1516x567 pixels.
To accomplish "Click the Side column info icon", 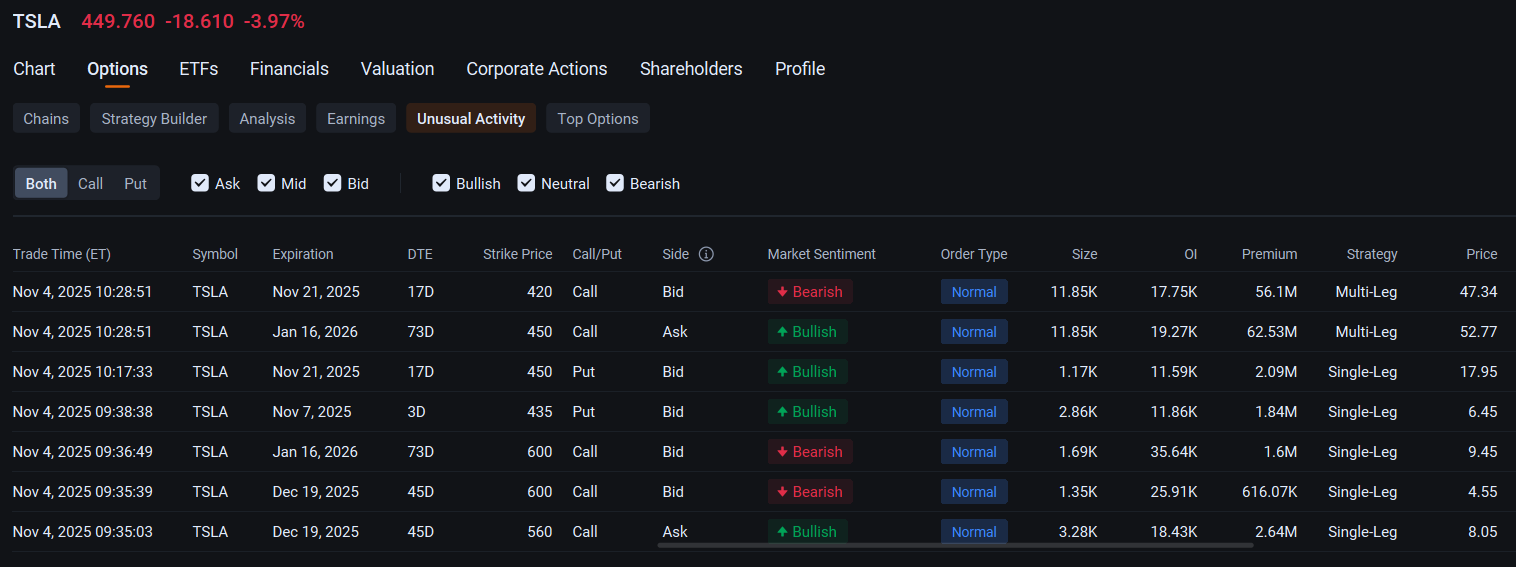I will click(706, 254).
